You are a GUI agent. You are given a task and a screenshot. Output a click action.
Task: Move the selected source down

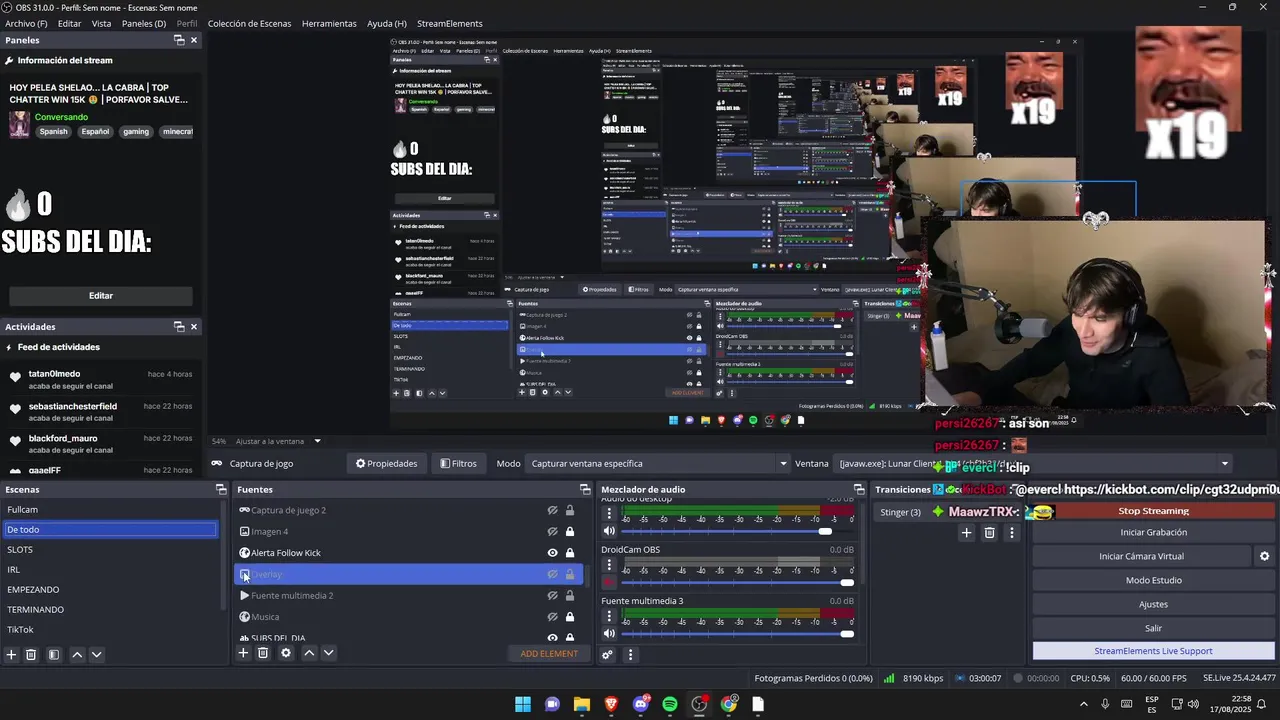[328, 653]
